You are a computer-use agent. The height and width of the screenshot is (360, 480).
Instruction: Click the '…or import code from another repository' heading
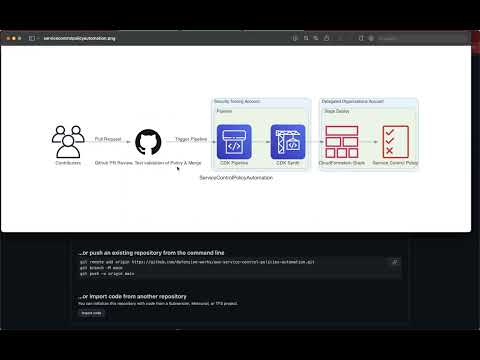[x=133, y=296]
